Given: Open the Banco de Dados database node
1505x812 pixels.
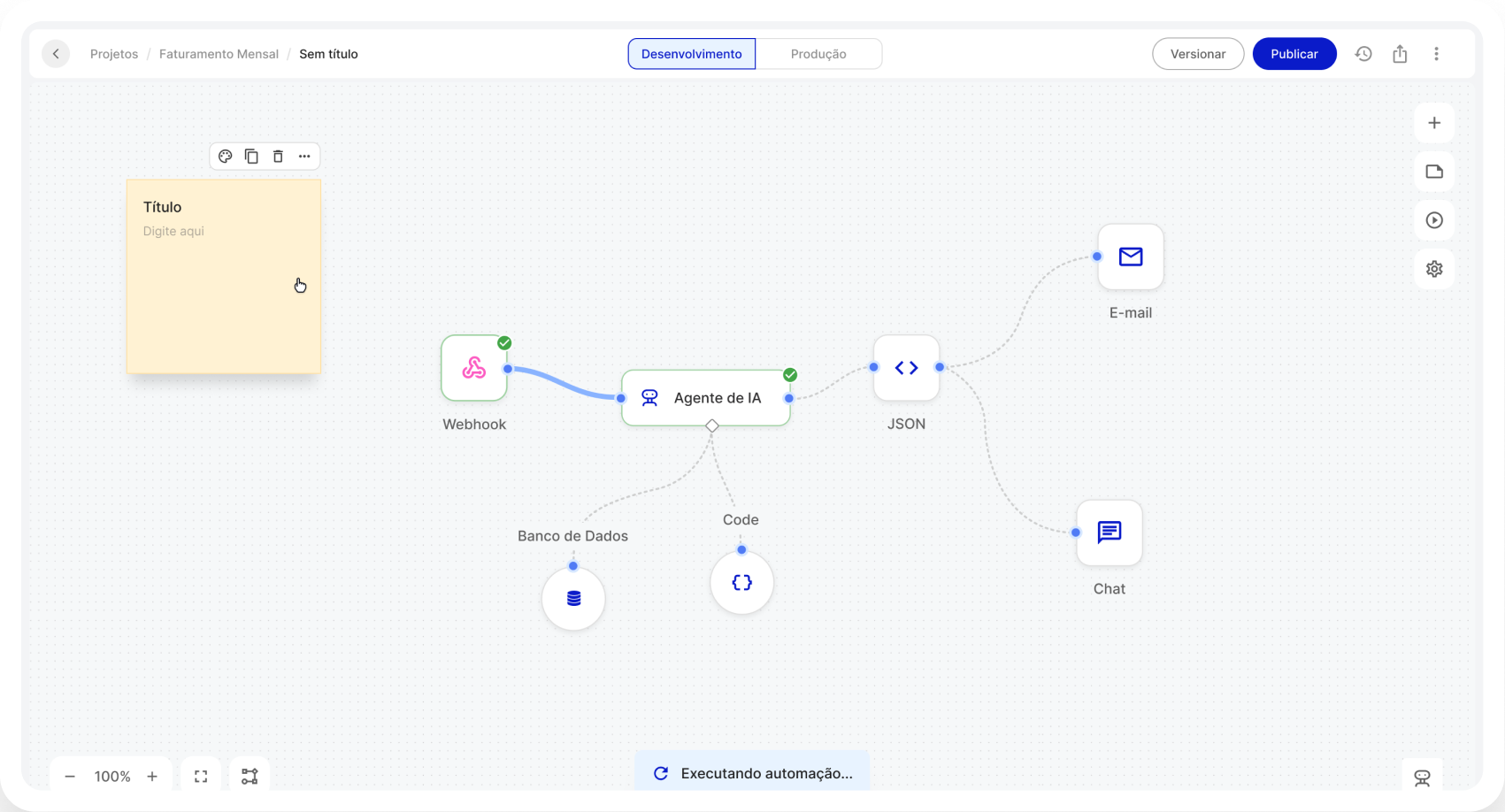Looking at the screenshot, I should (572, 598).
